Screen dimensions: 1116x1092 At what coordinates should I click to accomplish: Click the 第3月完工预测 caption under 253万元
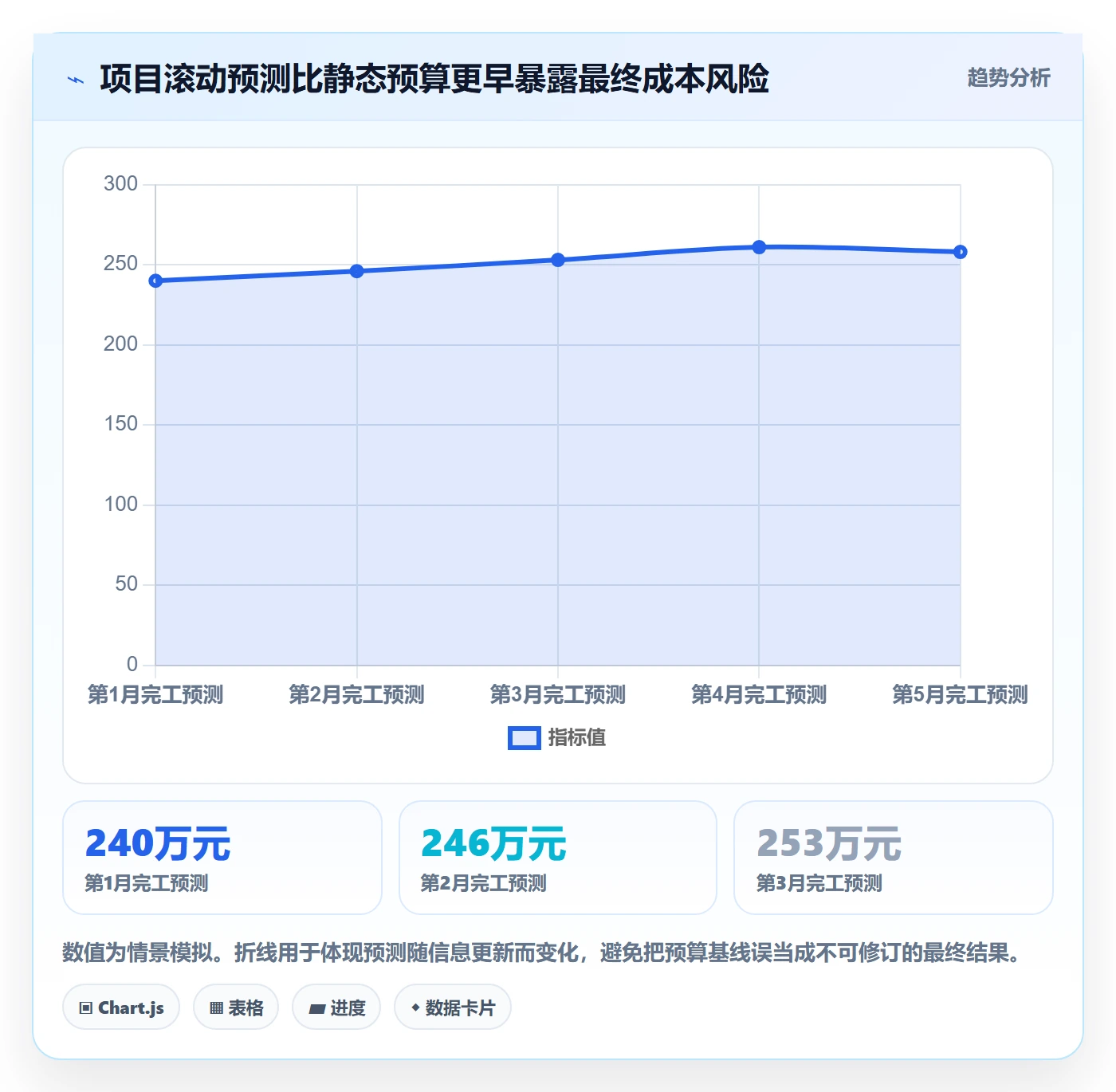819,883
